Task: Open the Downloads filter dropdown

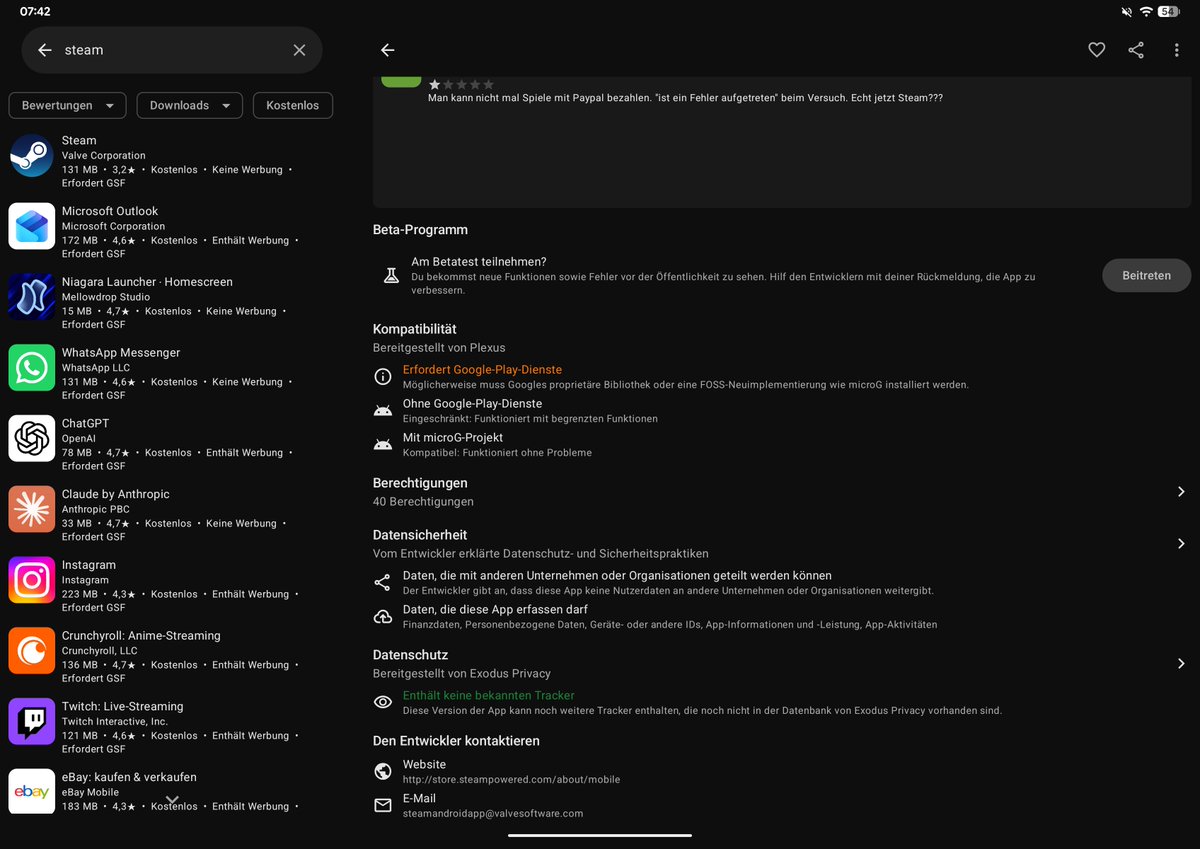Action: coord(190,105)
